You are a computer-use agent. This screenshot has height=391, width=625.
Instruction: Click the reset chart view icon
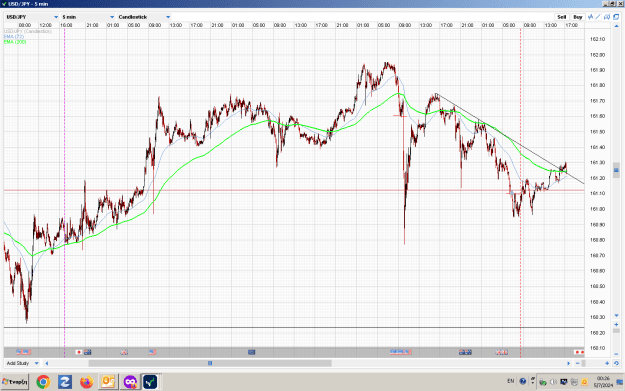pos(616,363)
